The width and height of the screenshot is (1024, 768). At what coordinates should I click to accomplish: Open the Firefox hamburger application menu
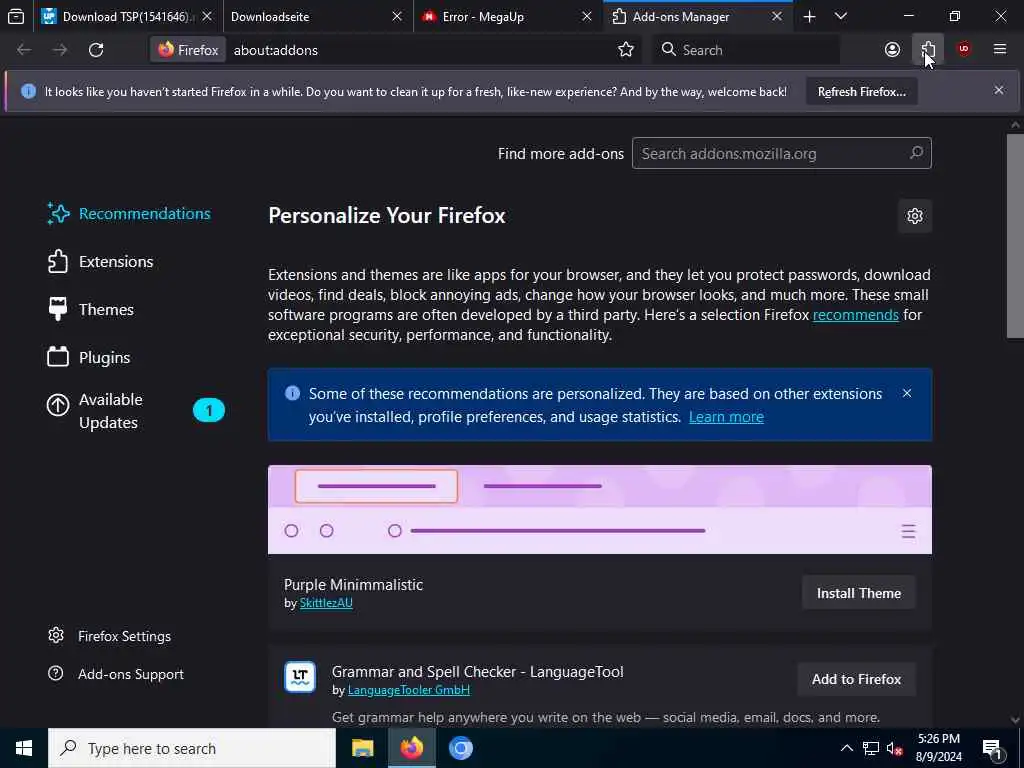pos(999,50)
